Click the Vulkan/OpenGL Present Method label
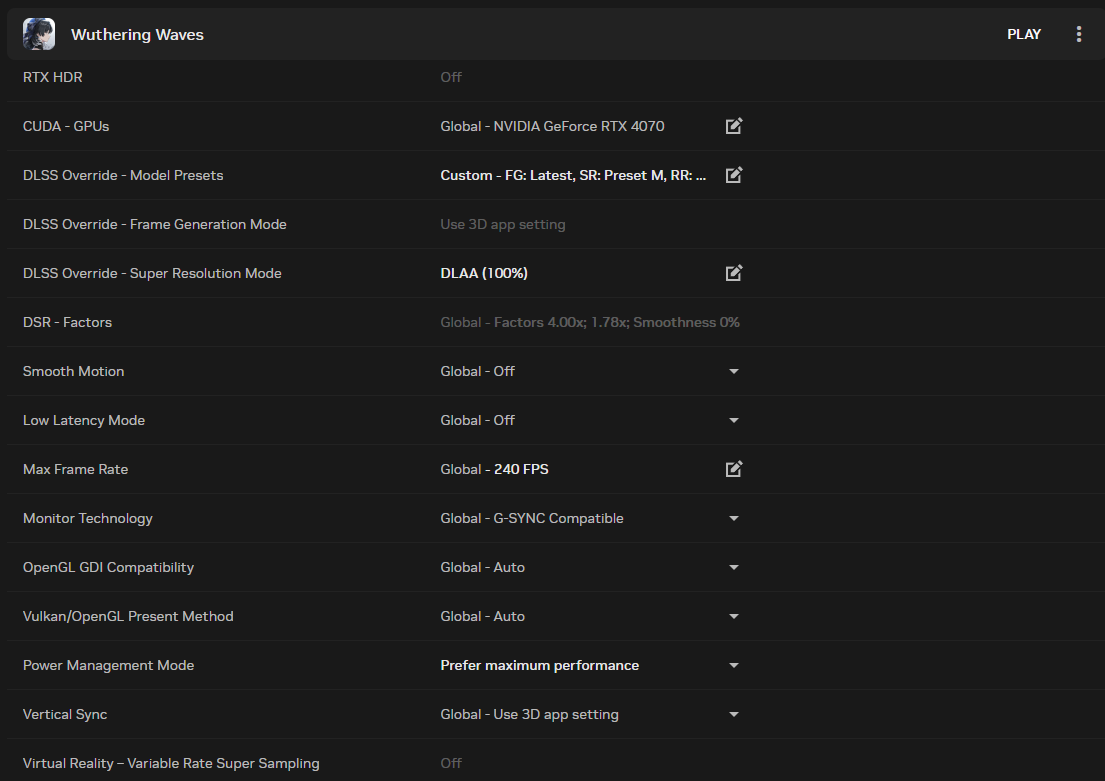 (x=128, y=616)
